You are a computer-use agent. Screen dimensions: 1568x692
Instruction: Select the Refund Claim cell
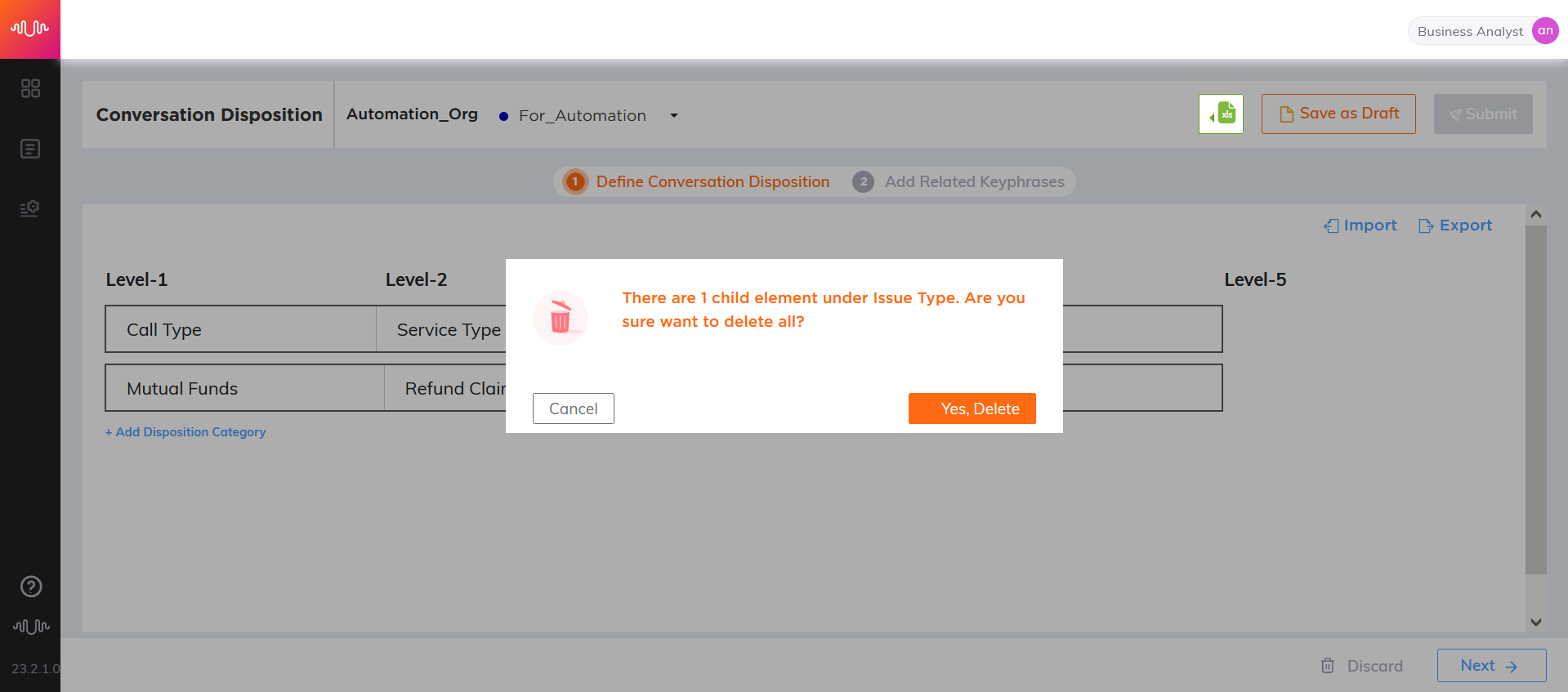pyautogui.click(x=445, y=388)
